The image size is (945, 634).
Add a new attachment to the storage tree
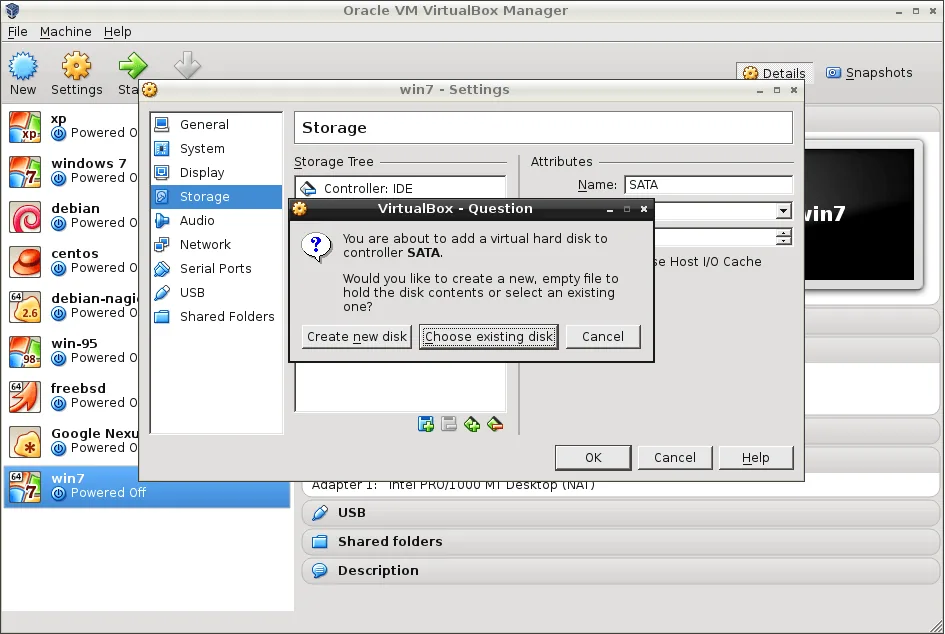click(471, 424)
